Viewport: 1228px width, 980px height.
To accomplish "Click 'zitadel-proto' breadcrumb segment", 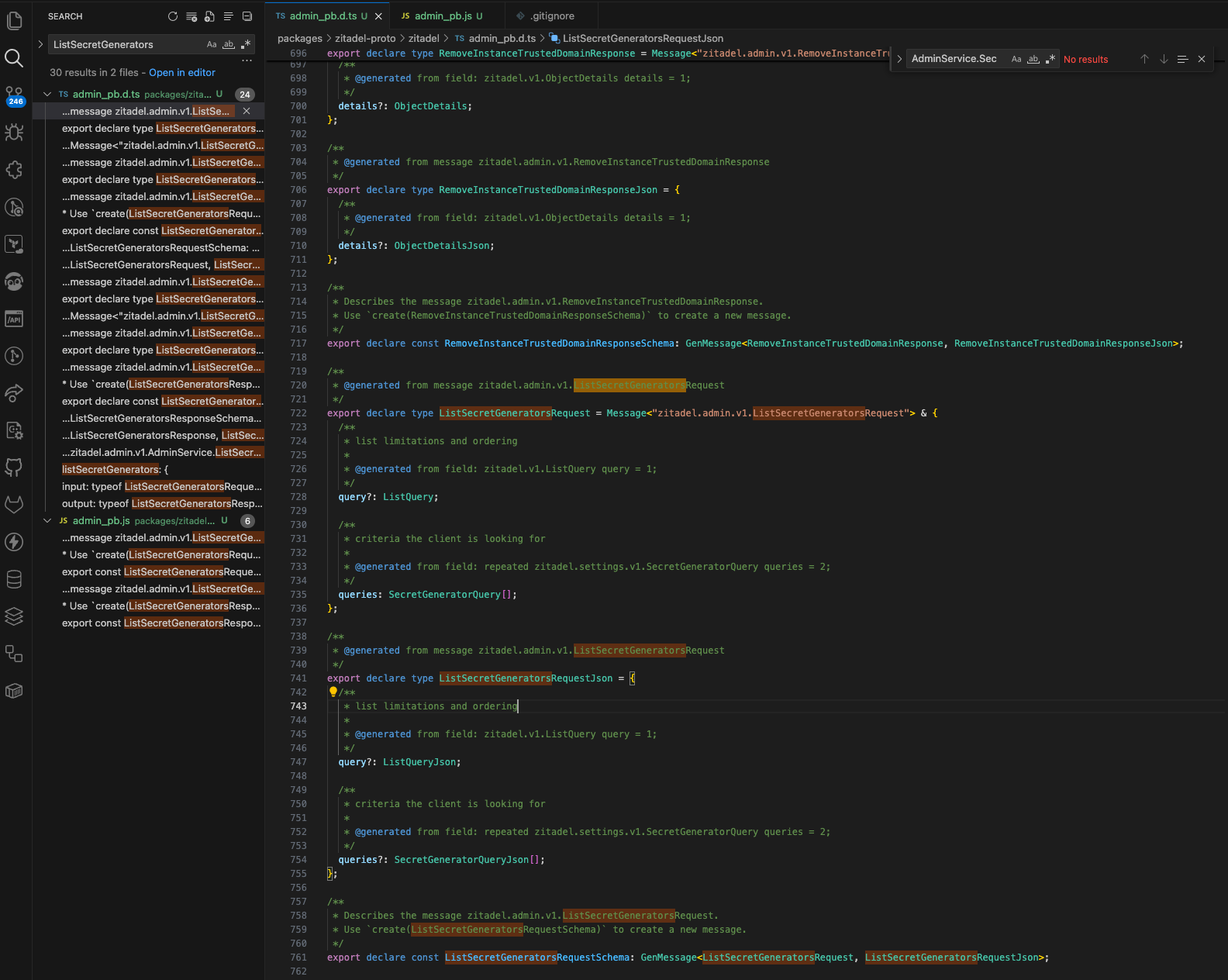I will tap(365, 38).
